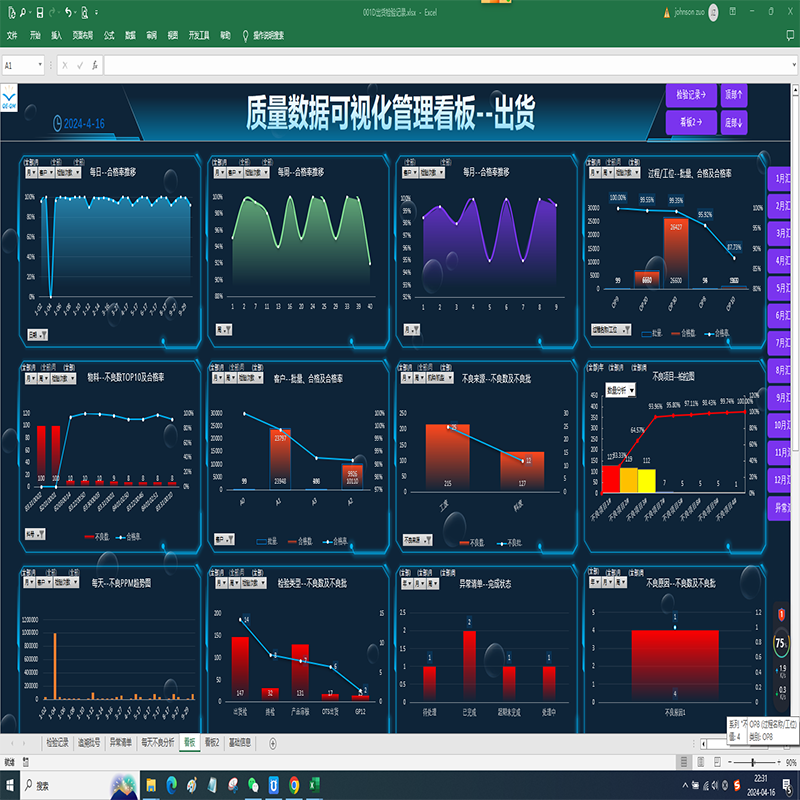The width and height of the screenshot is (800, 800).
Task: Switch to the 异常清单 sheet tab
Action: [120, 743]
